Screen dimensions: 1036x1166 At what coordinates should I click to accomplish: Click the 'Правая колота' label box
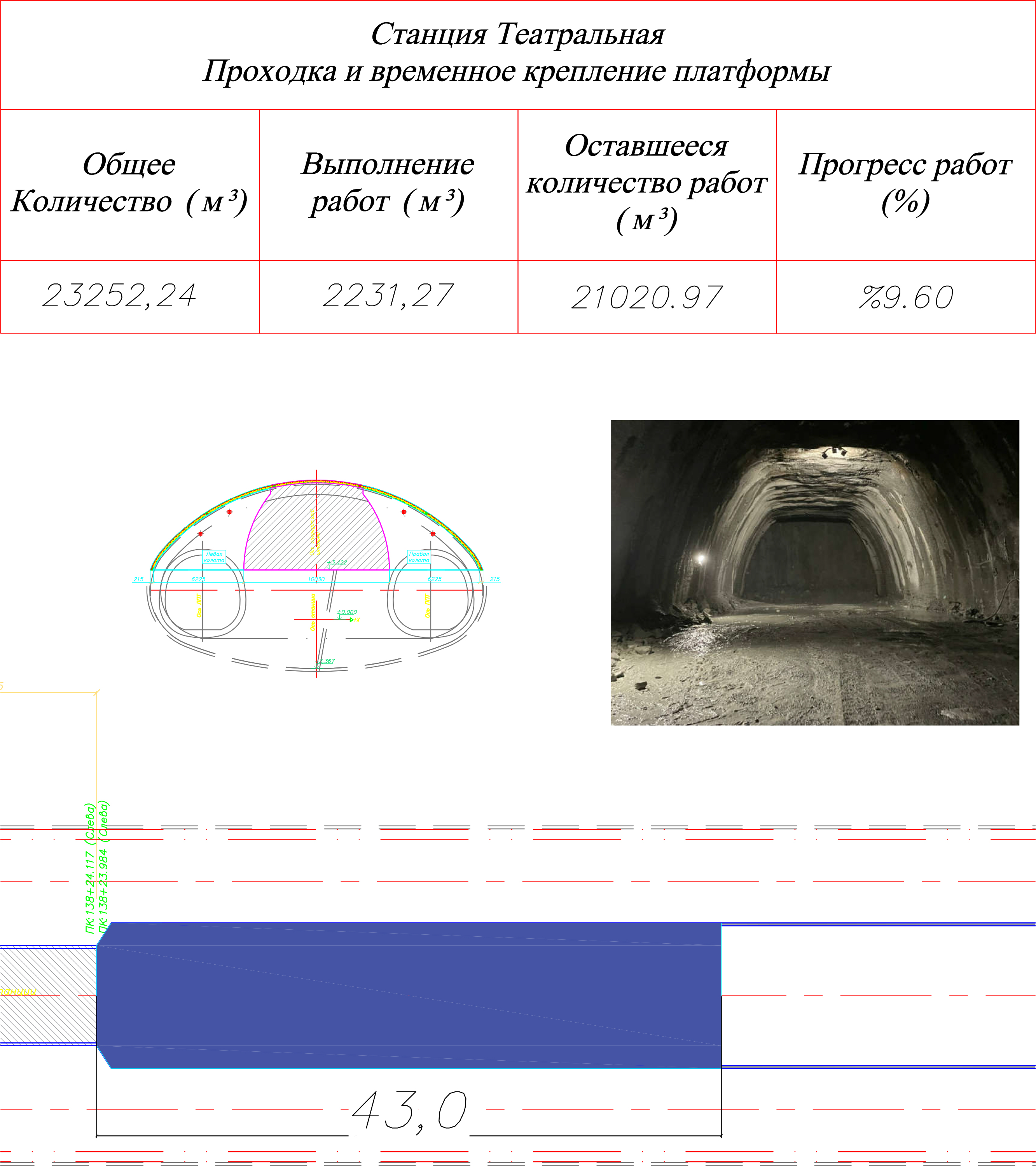[419, 557]
